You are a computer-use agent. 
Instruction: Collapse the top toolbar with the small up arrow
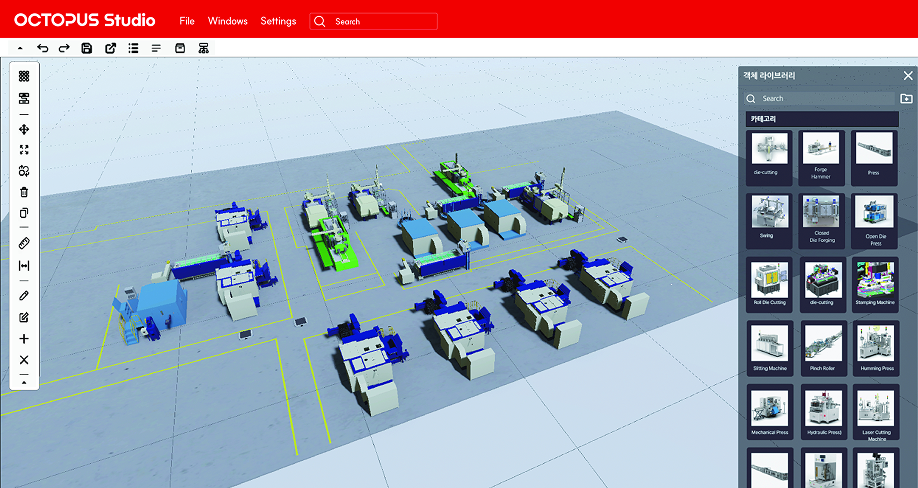[20, 49]
